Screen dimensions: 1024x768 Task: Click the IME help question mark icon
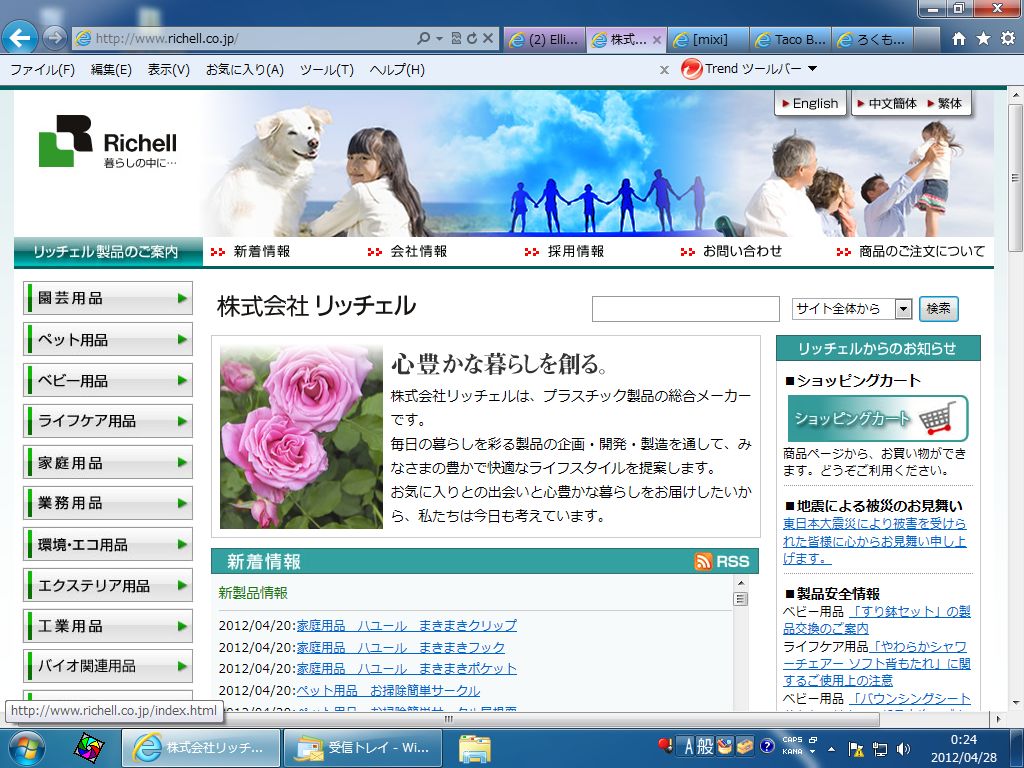coord(767,746)
